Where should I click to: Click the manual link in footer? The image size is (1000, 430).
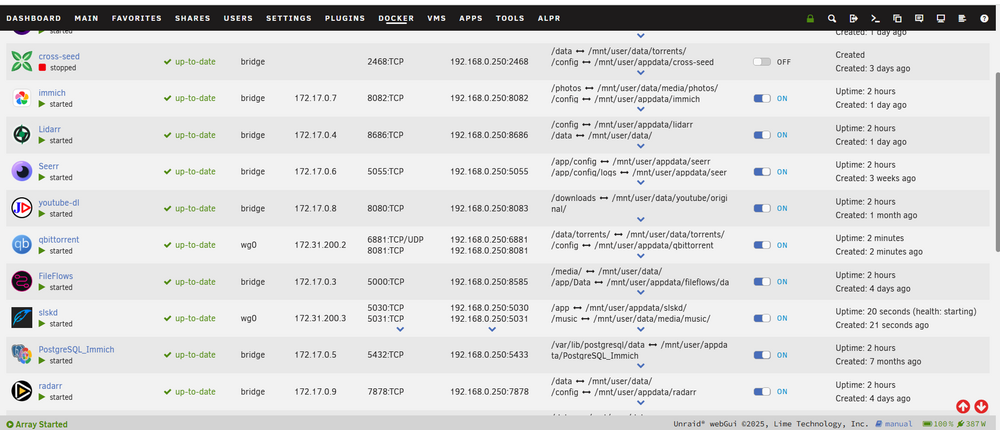pyautogui.click(x=899, y=424)
